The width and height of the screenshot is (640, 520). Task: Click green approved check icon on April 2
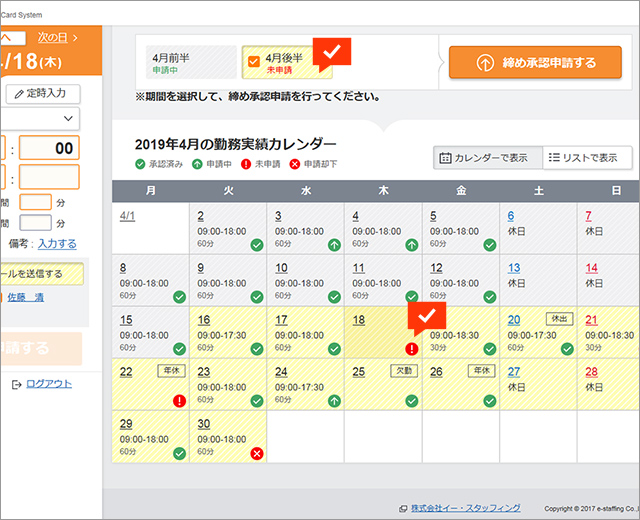(x=257, y=245)
